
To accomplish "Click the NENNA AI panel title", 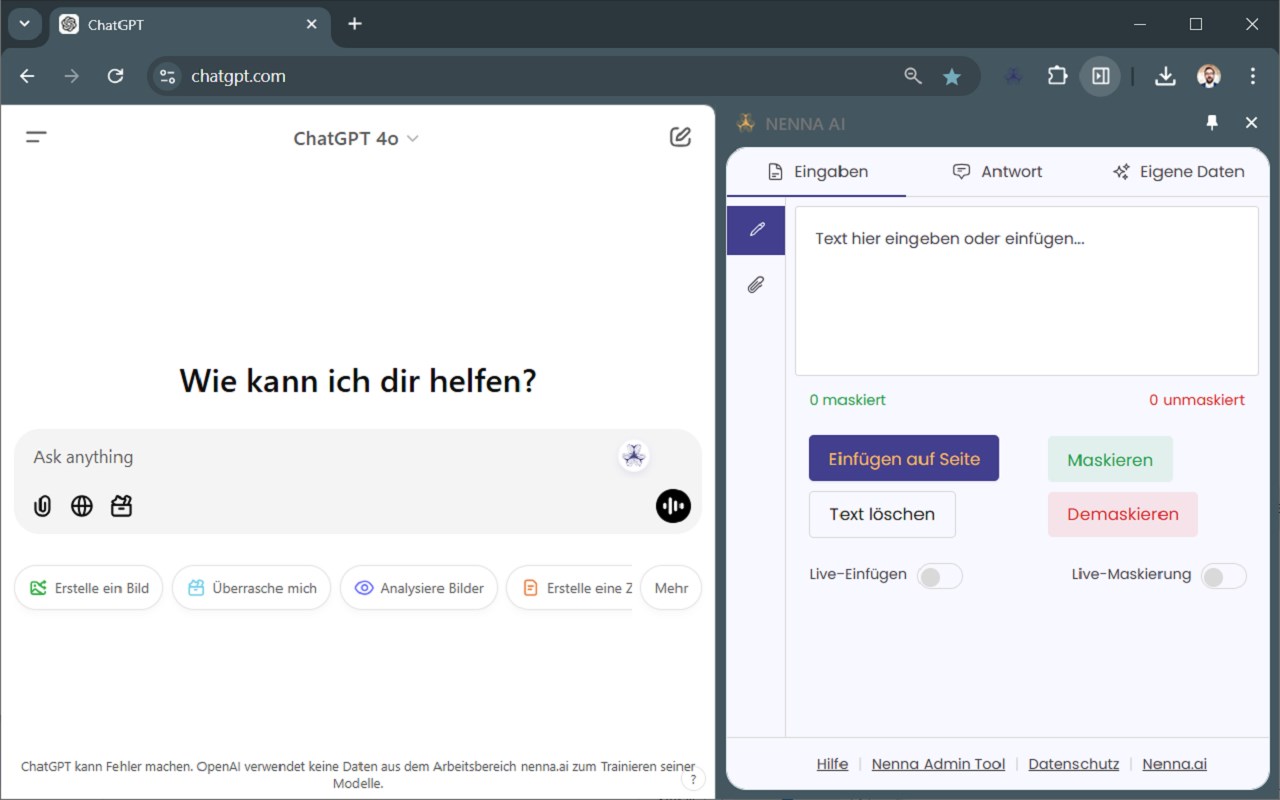I will (x=805, y=124).
